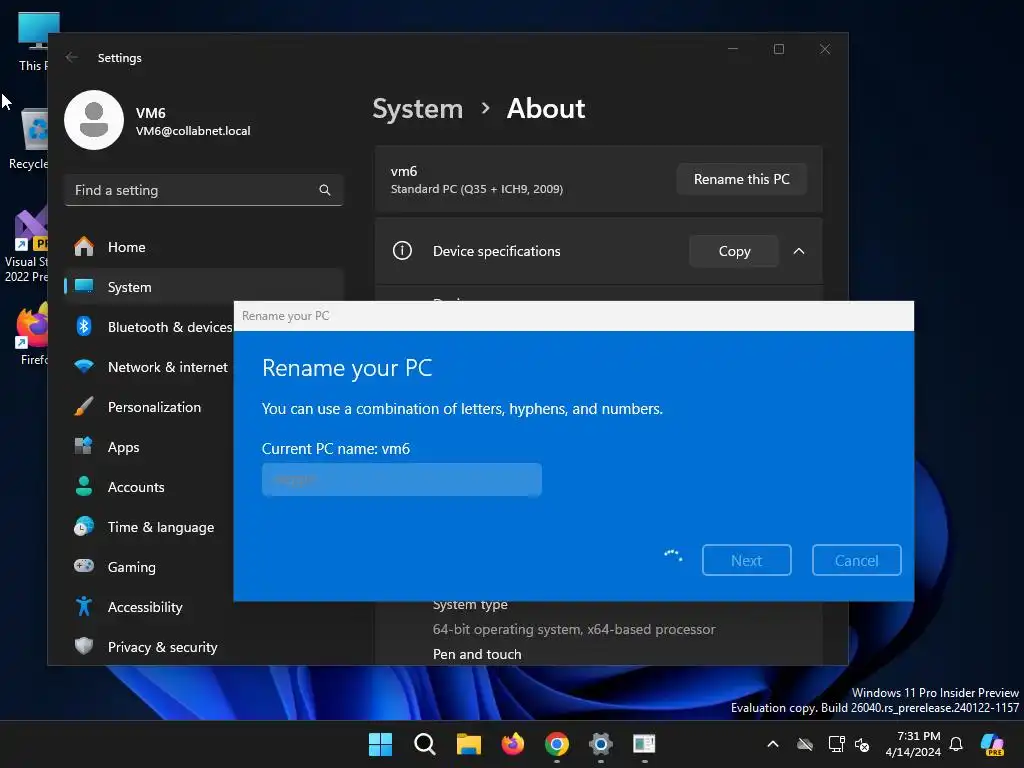Click the cloud sync-off tray icon
The height and width of the screenshot is (768, 1024).
(805, 744)
